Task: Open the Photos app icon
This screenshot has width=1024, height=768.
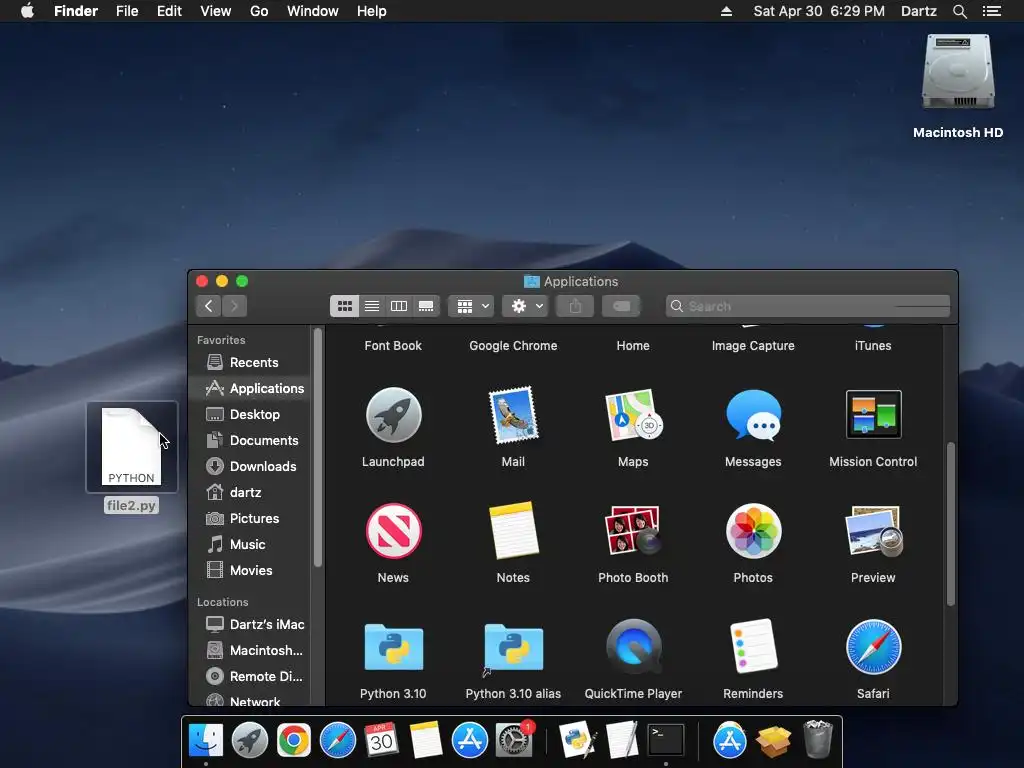Action: coord(753,531)
